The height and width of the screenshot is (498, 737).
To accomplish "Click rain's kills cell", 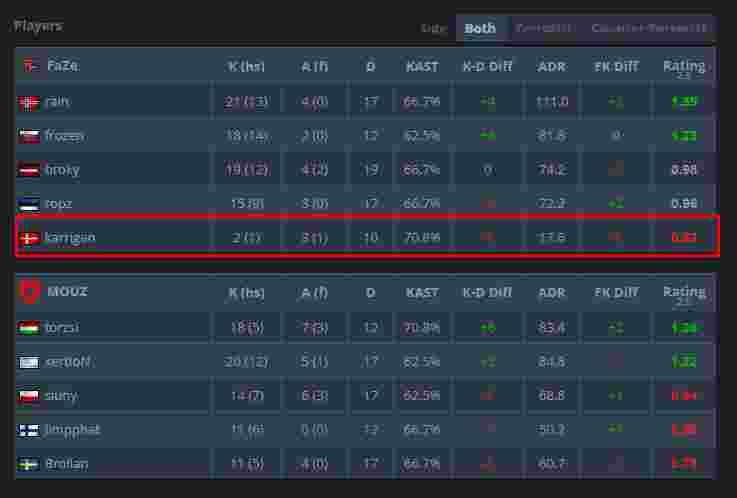I will click(246, 102).
